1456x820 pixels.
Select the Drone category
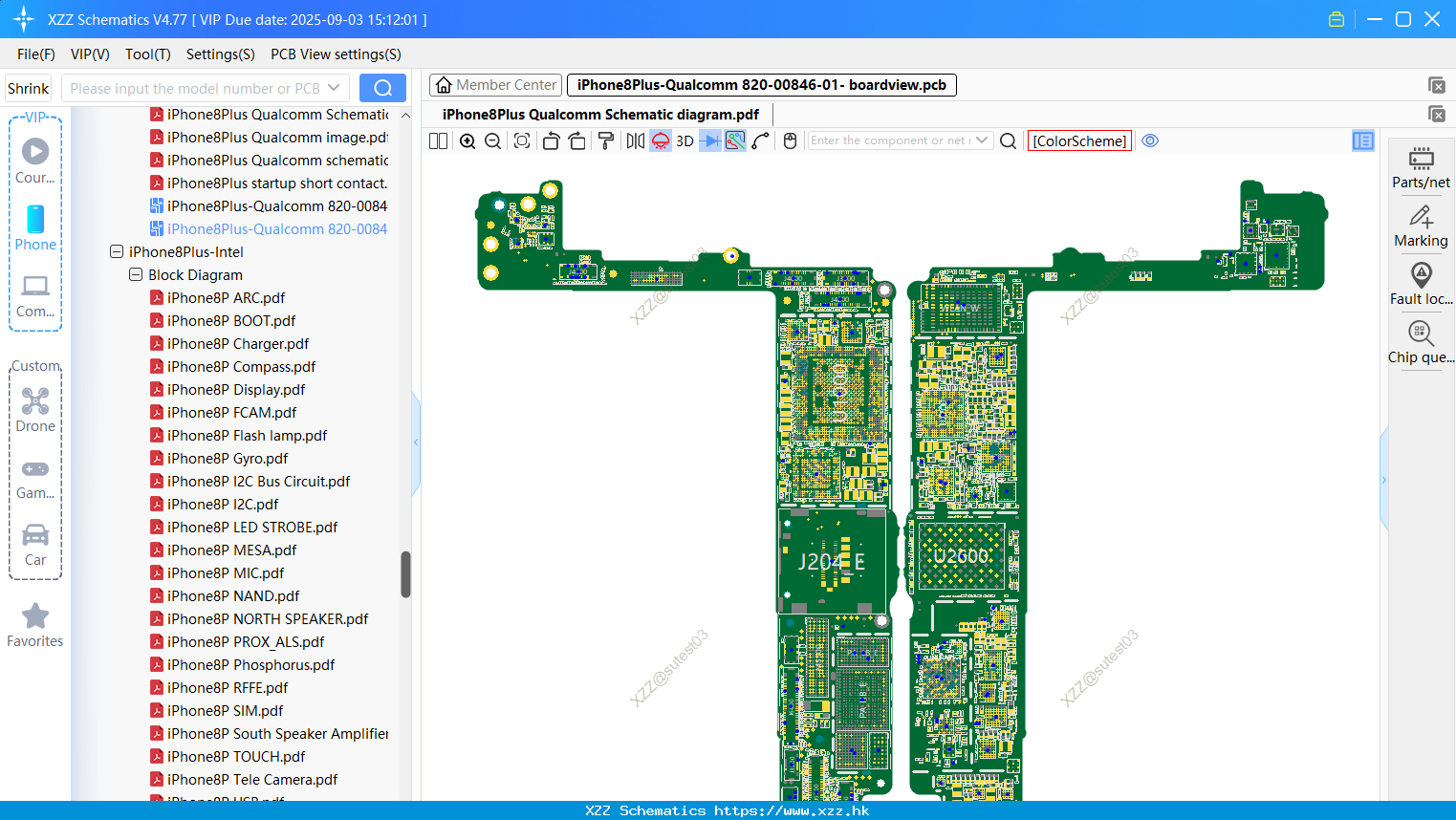click(x=35, y=410)
